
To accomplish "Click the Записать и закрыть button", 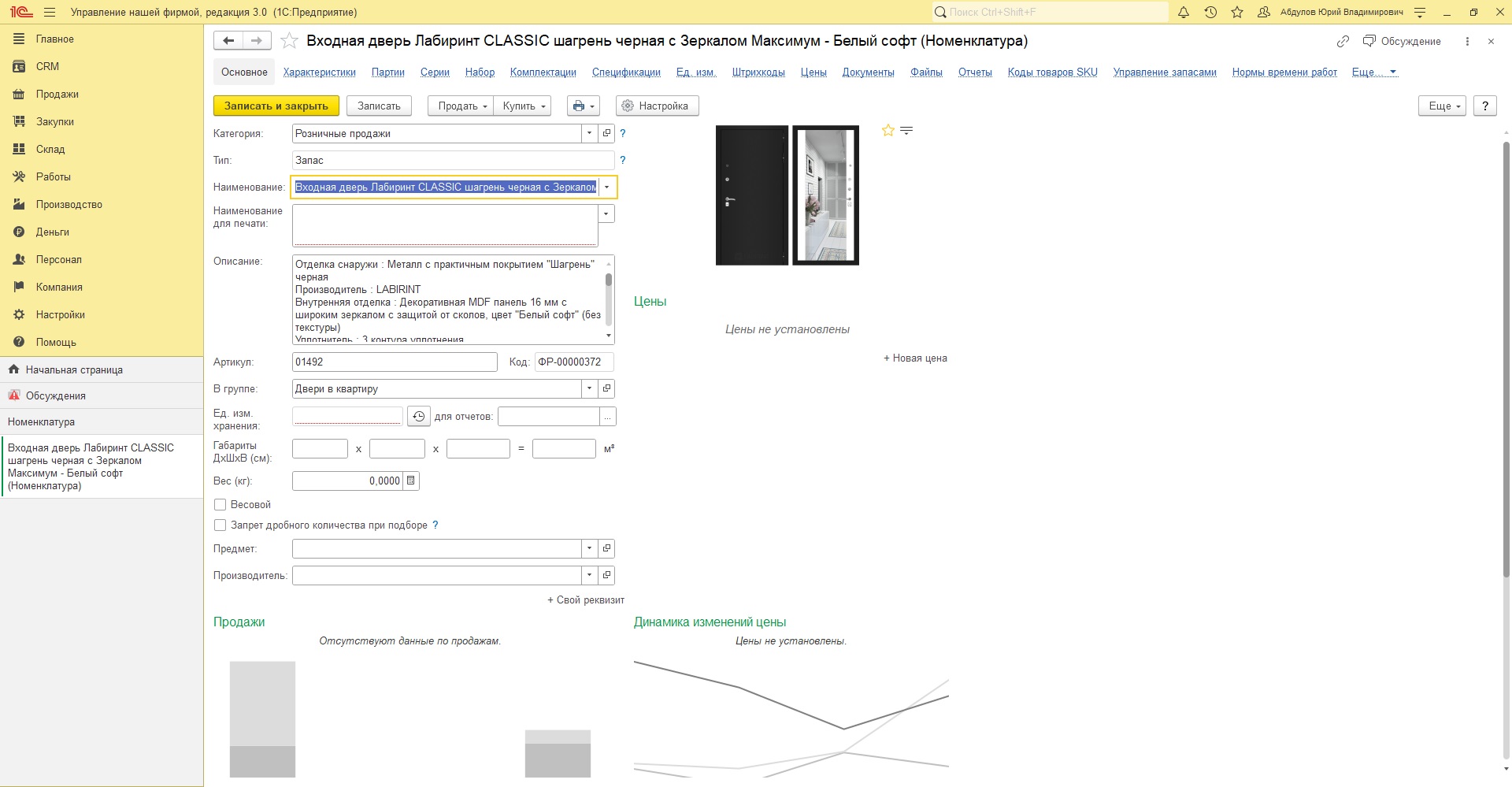I will point(276,106).
